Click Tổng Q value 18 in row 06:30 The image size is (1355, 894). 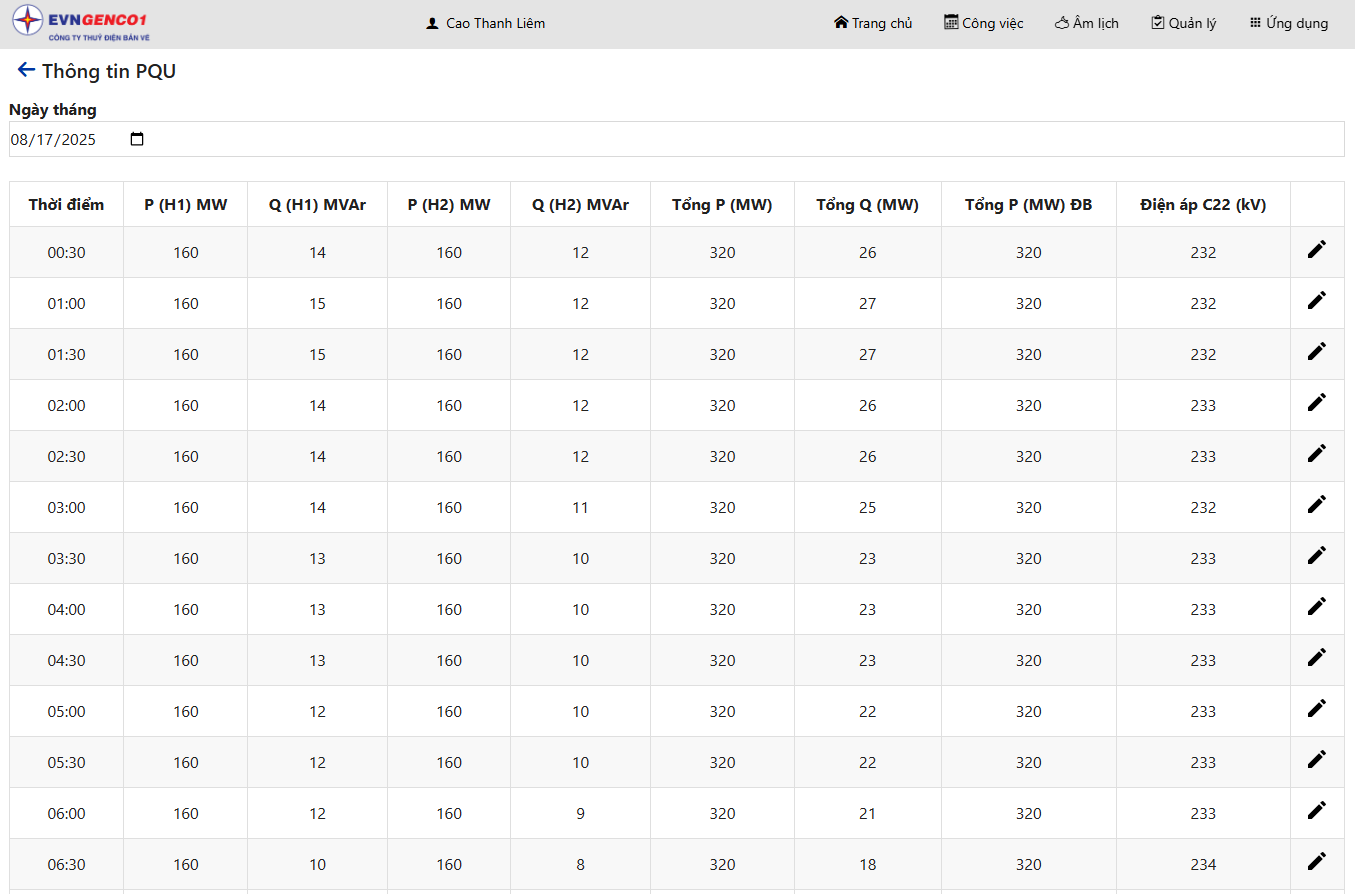(x=867, y=865)
